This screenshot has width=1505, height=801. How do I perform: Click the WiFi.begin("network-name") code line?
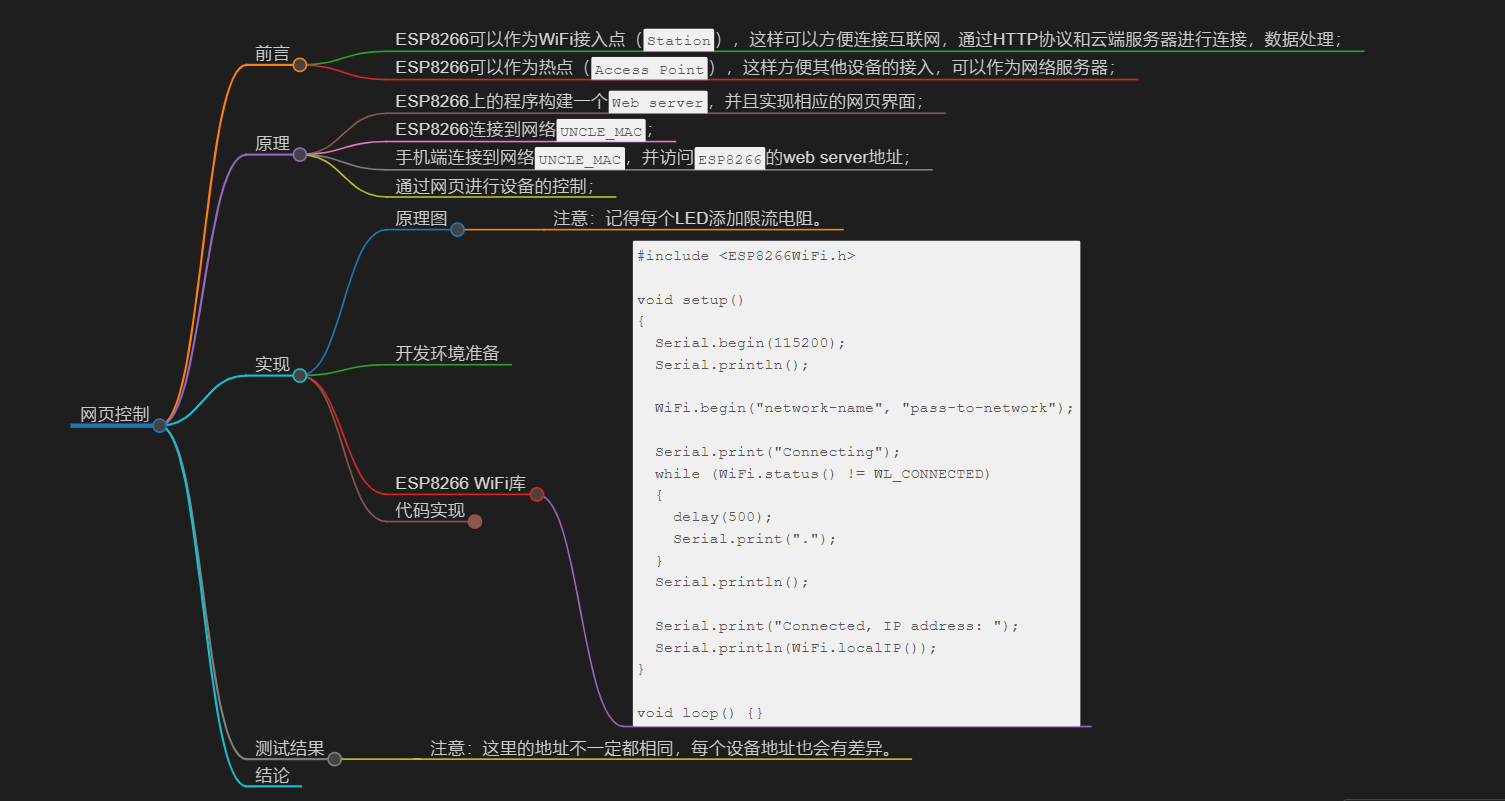click(864, 408)
